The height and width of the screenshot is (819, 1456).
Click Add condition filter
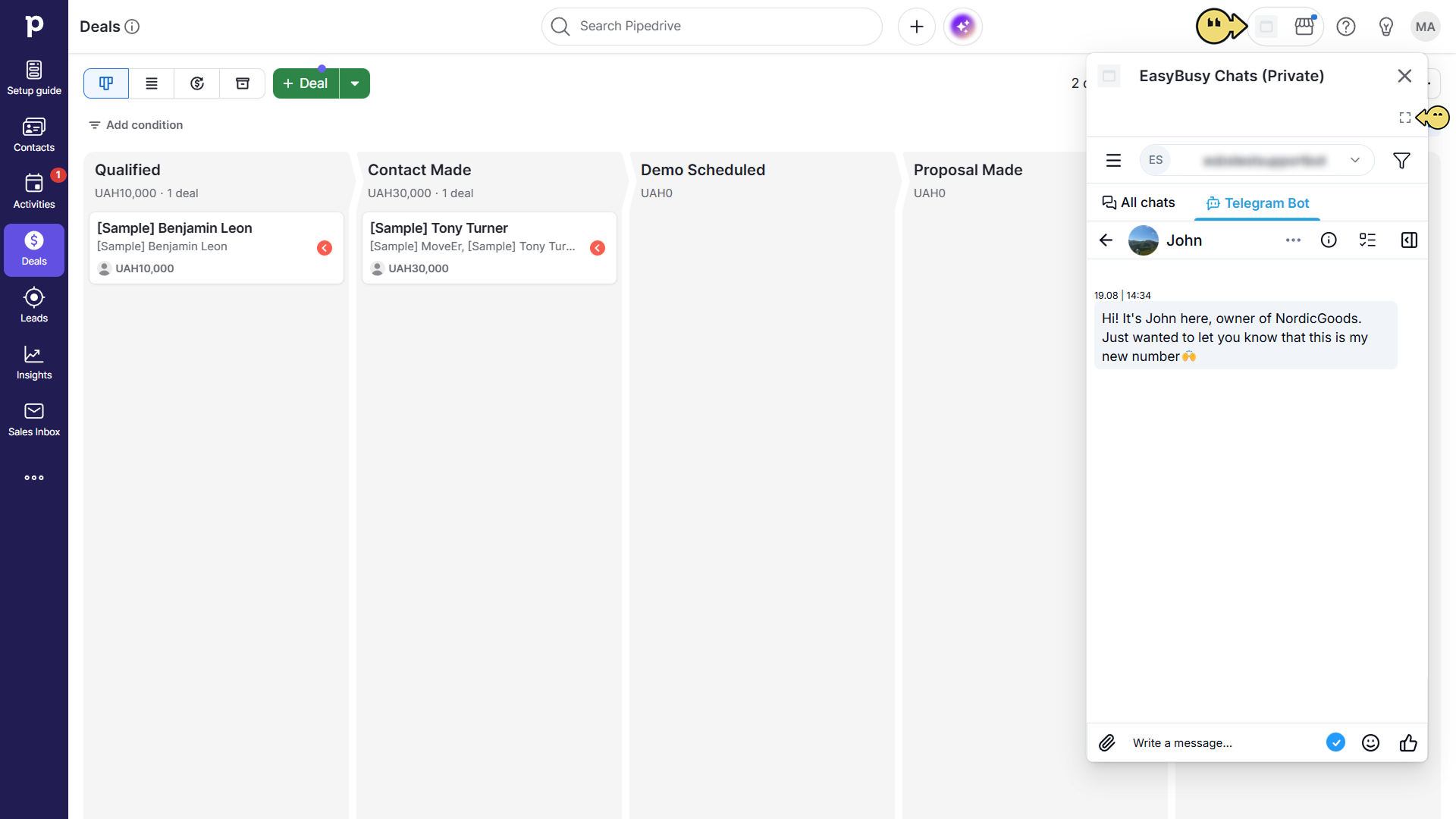click(x=136, y=125)
